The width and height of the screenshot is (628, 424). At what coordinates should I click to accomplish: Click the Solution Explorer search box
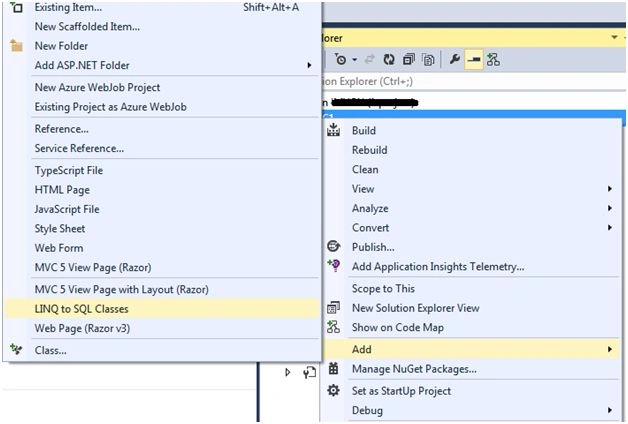click(474, 81)
